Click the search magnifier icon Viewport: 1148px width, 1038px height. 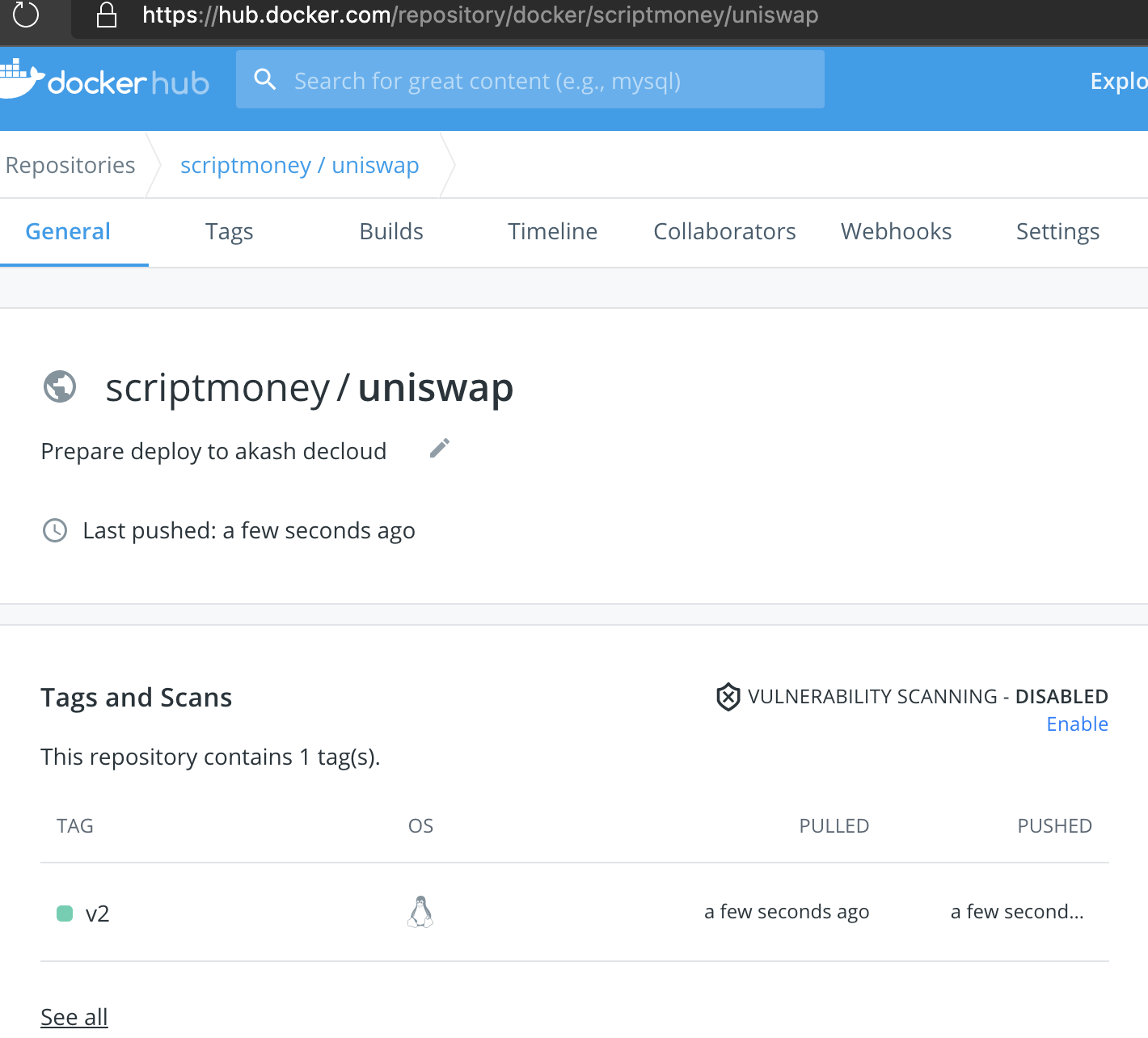pos(265,79)
